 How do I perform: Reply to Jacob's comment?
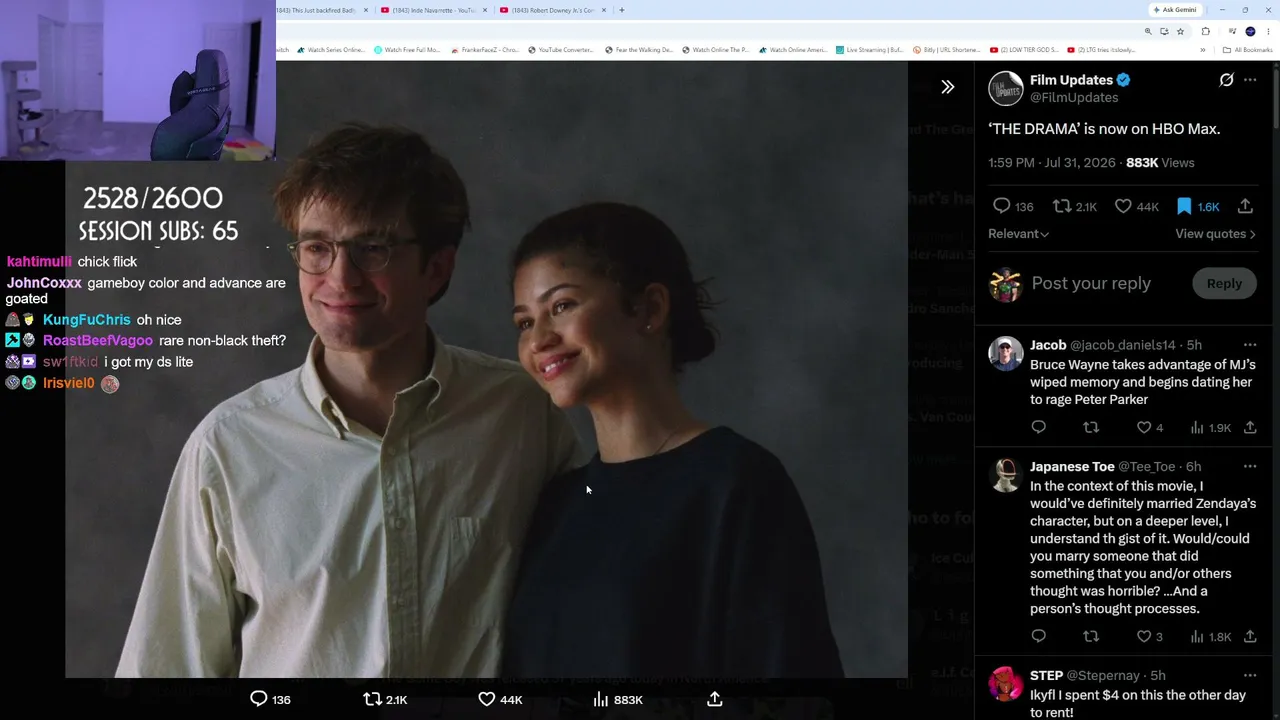pyautogui.click(x=1038, y=427)
